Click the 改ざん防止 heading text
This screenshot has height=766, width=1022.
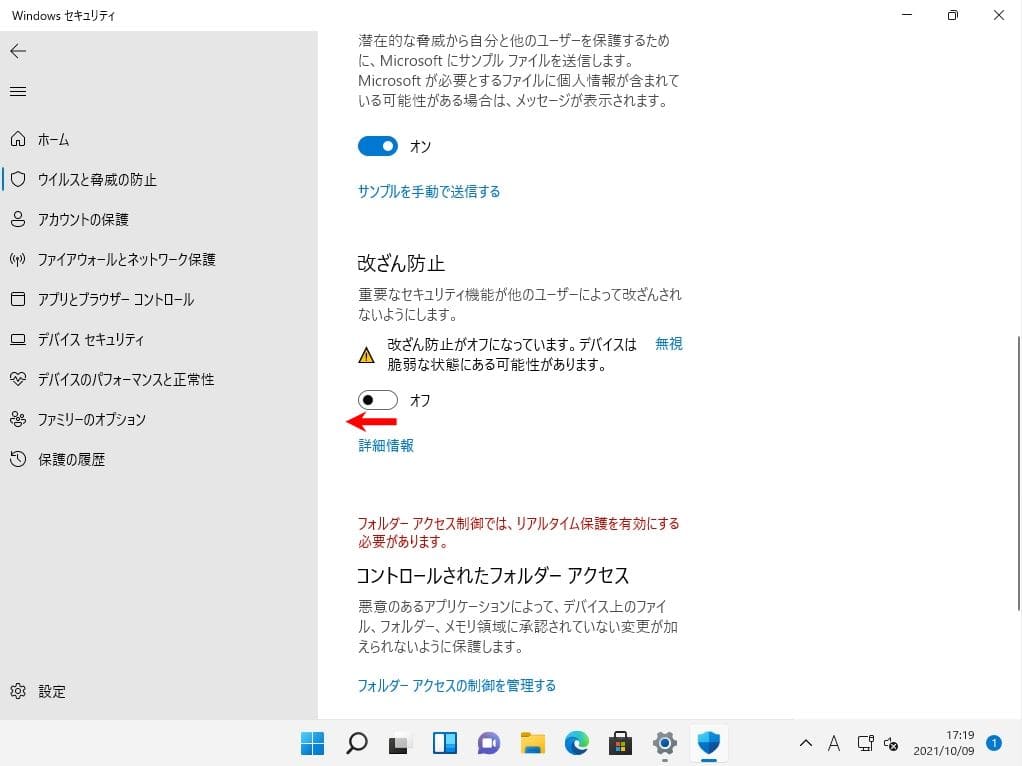tap(401, 263)
